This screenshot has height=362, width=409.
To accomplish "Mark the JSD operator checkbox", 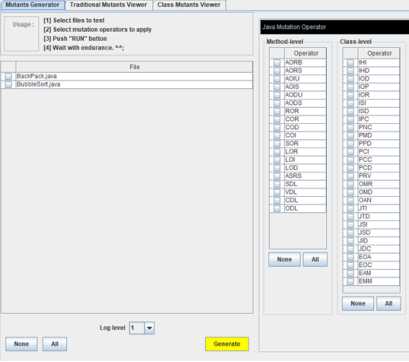I will (x=350, y=232).
